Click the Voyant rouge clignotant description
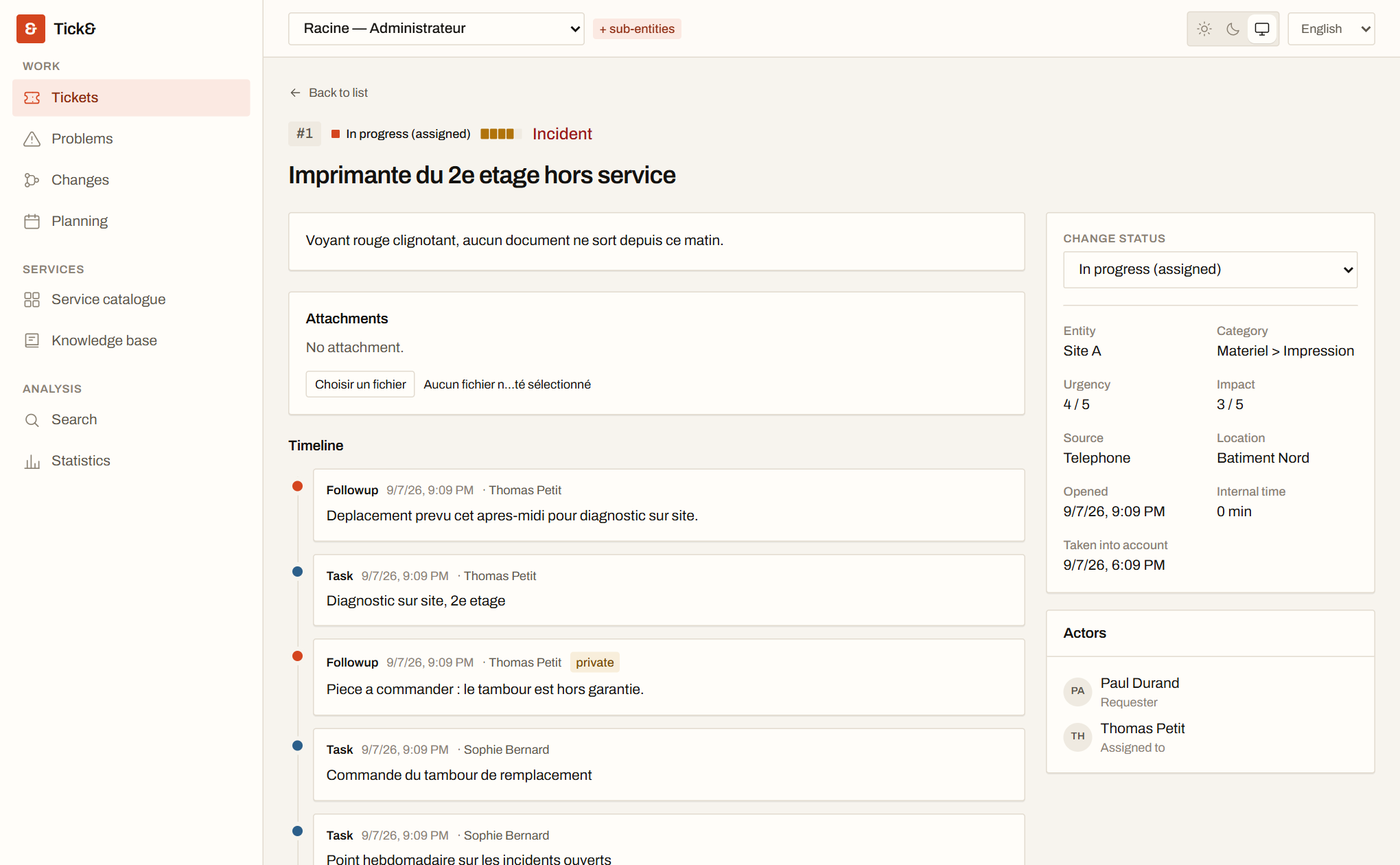 [x=515, y=240]
